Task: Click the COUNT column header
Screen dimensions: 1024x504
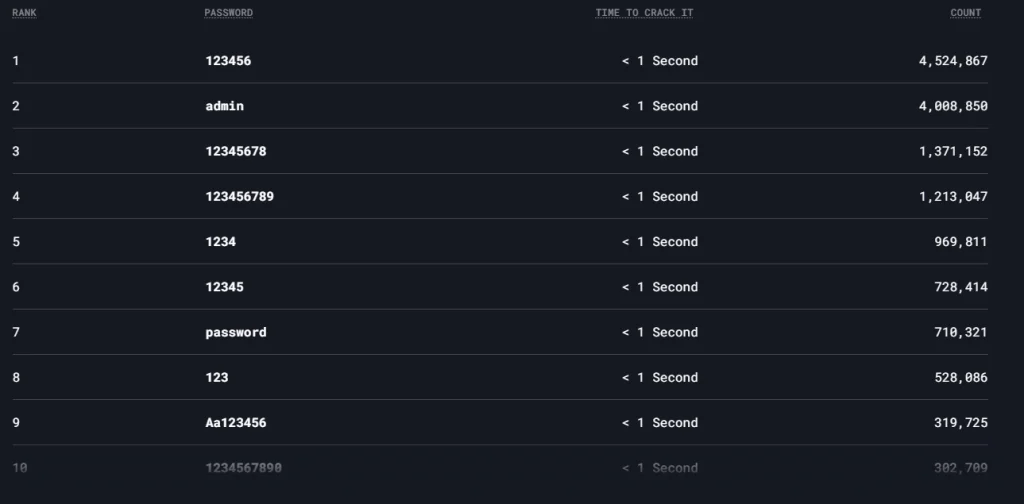Action: pos(965,13)
